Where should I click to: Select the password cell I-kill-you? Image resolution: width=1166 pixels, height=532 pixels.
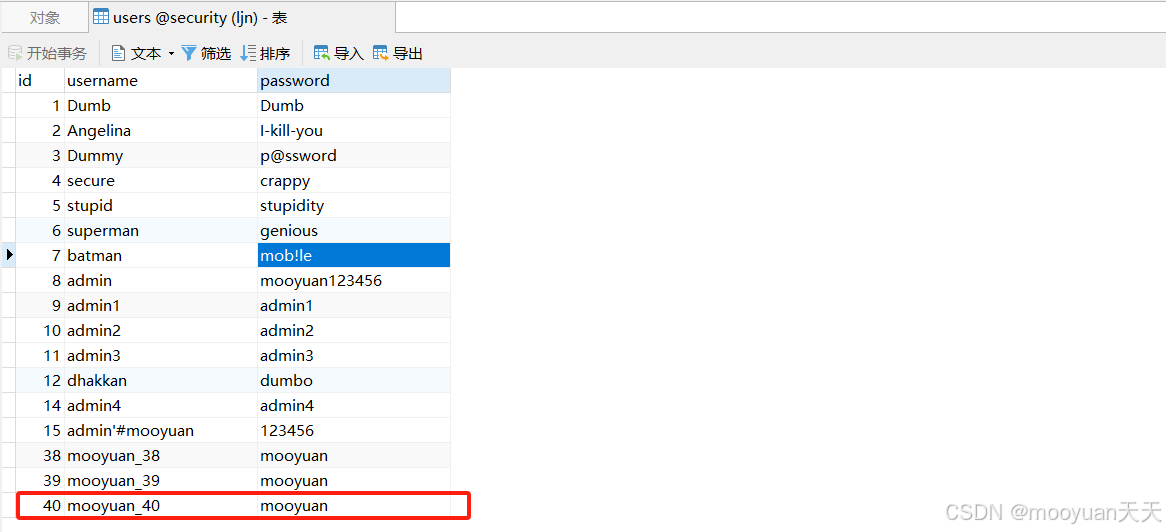tap(354, 131)
